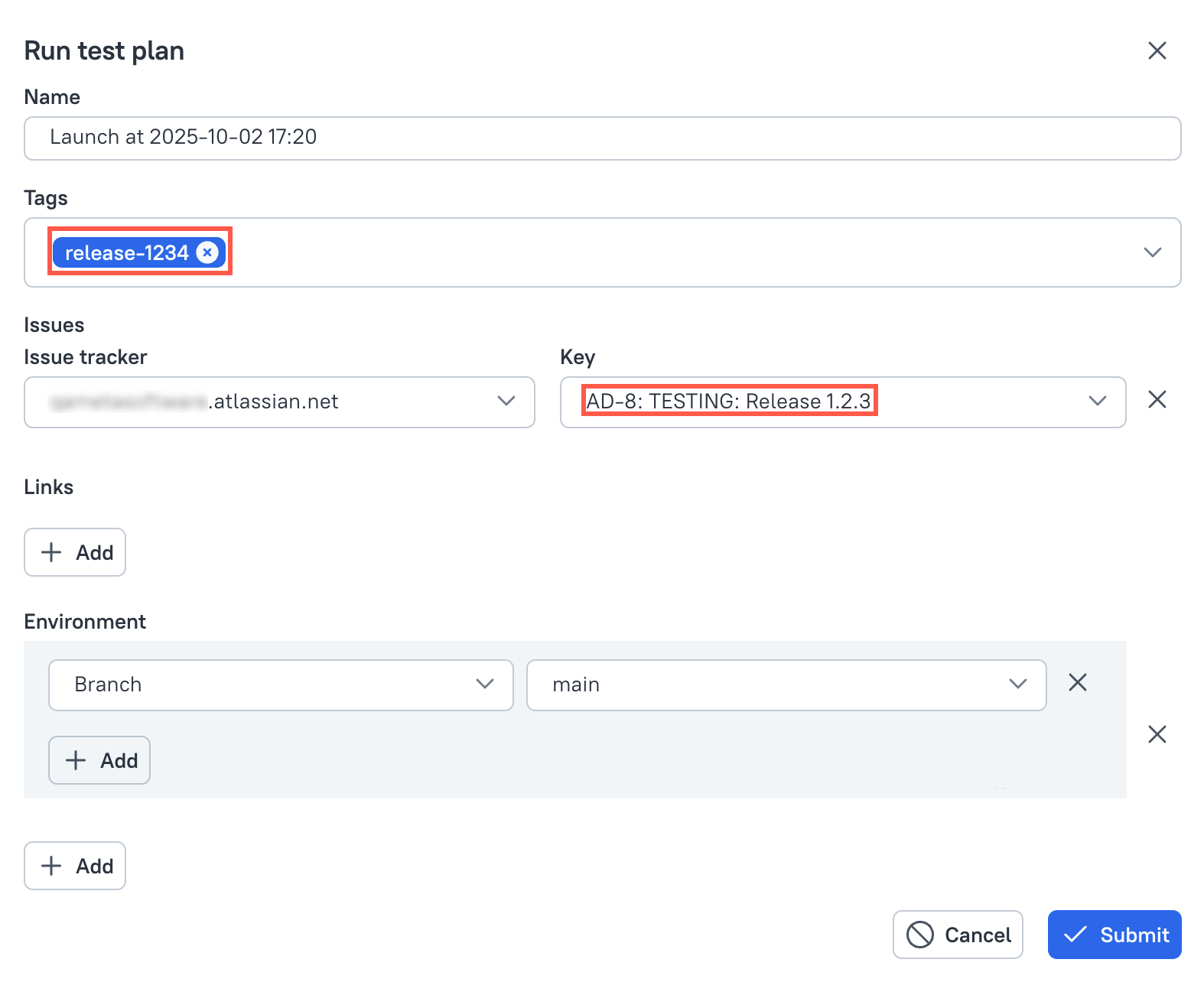Add another environment set at bottom

pyautogui.click(x=75, y=866)
